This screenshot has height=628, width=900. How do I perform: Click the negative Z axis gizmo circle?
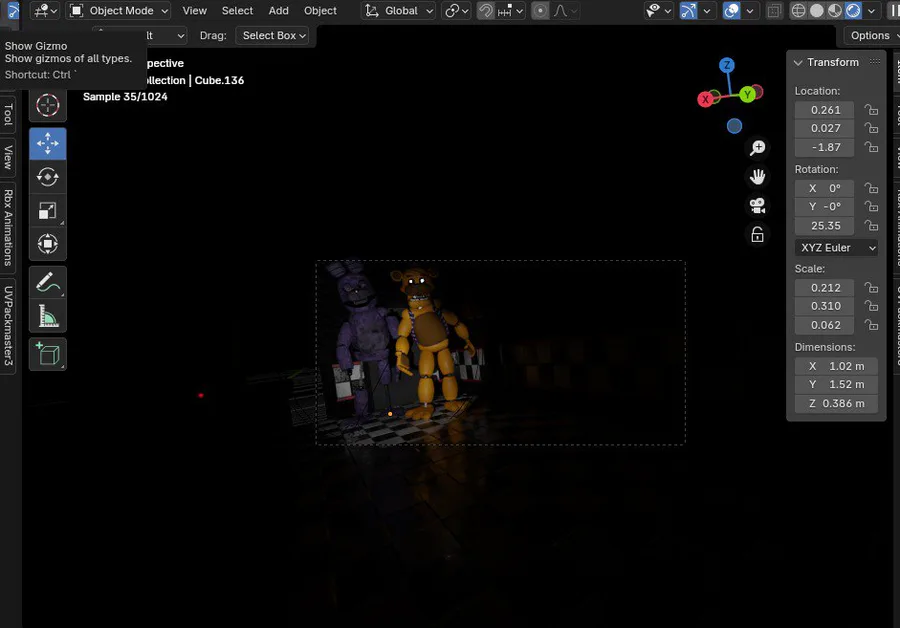coord(734,126)
